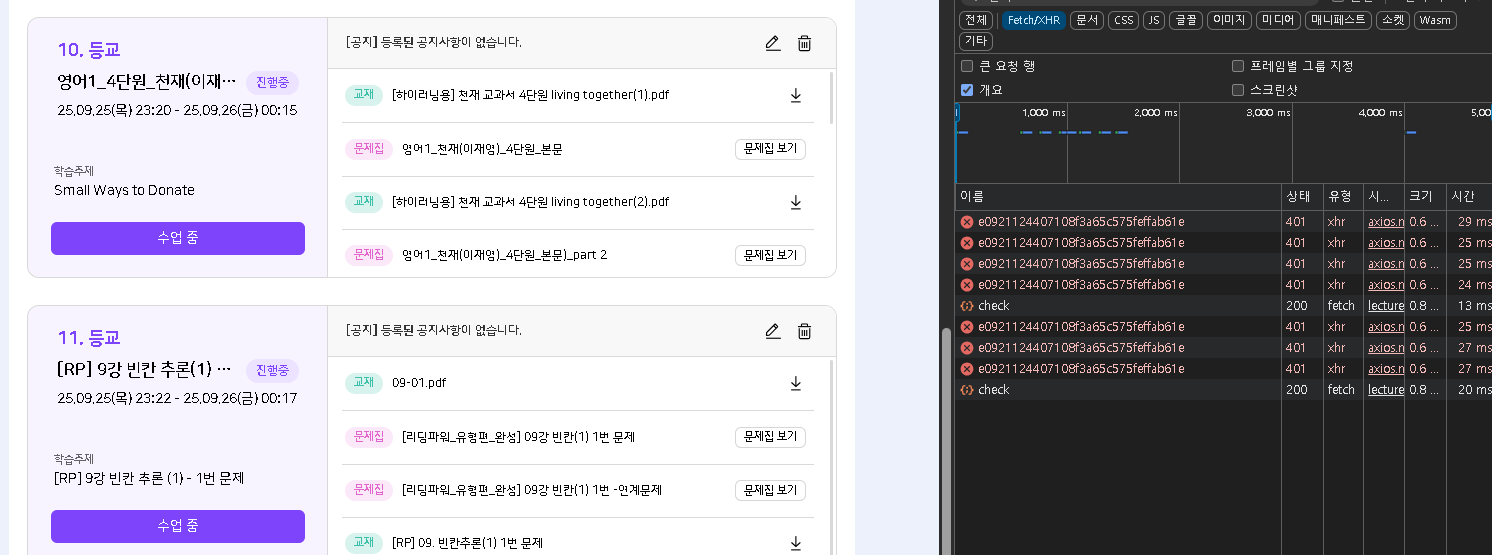Download living together(1).pdf textbook file

click(x=796, y=95)
